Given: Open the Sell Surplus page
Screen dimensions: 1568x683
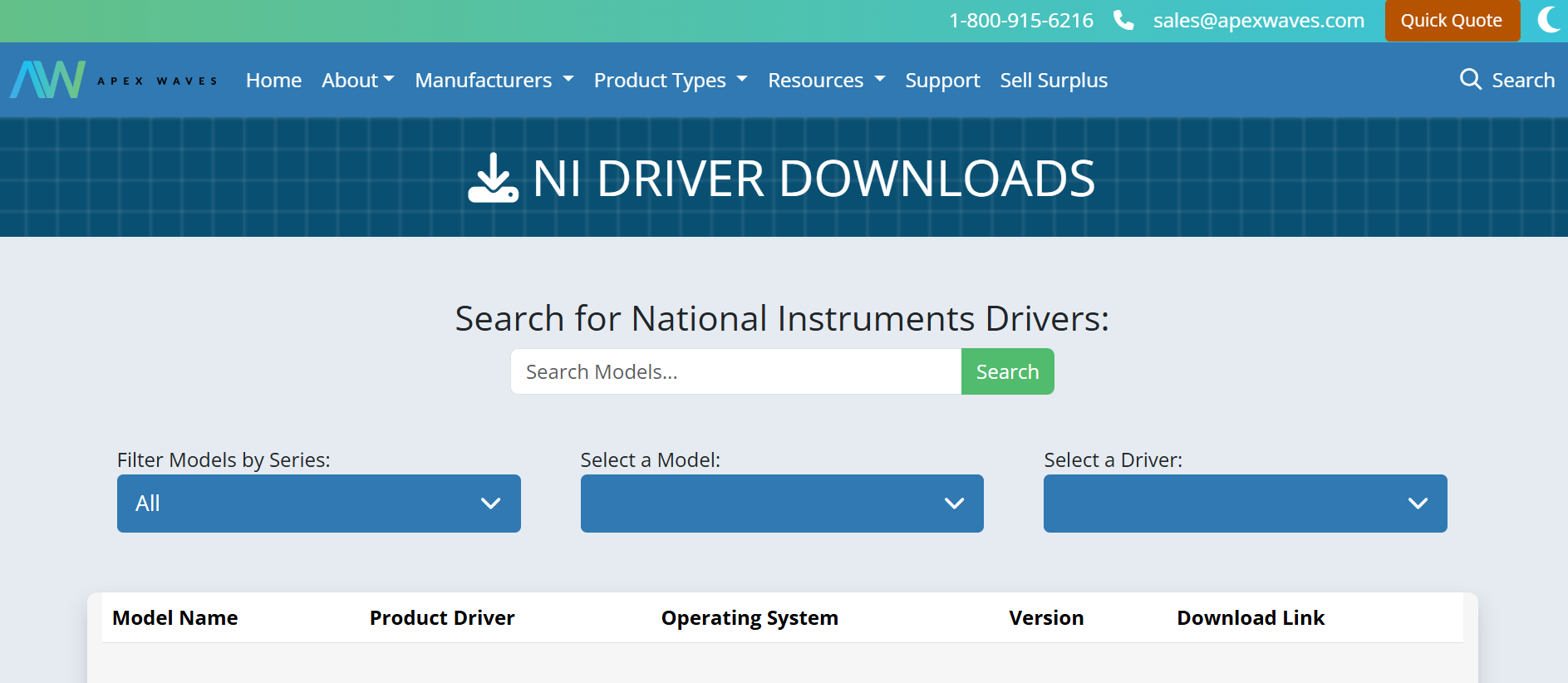Looking at the screenshot, I should click(1054, 81).
